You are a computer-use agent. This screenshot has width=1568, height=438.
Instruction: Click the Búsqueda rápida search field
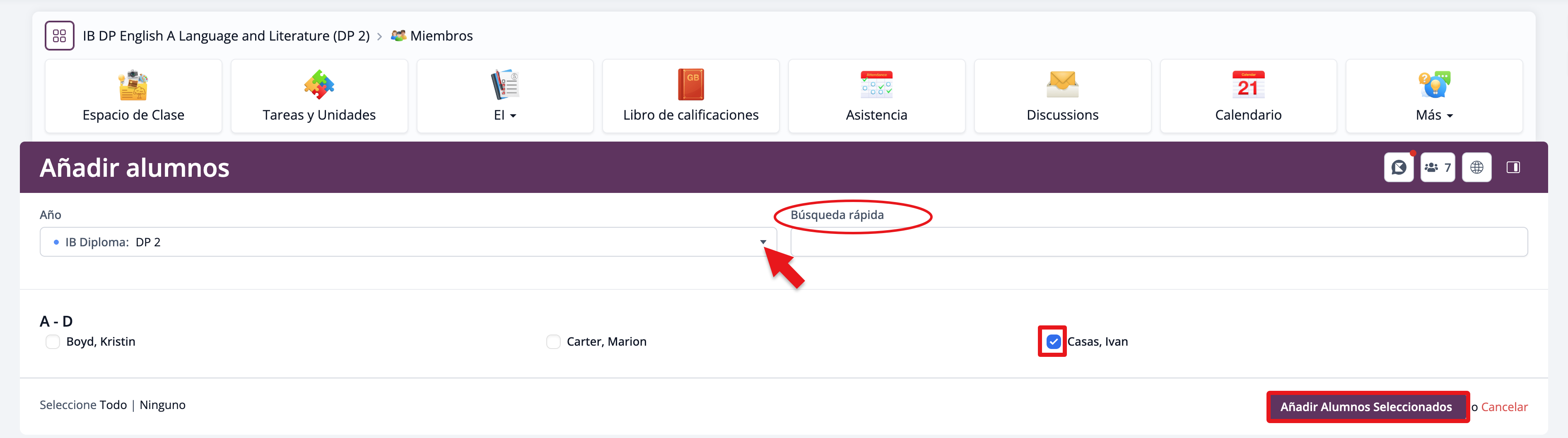pyautogui.click(x=1158, y=242)
